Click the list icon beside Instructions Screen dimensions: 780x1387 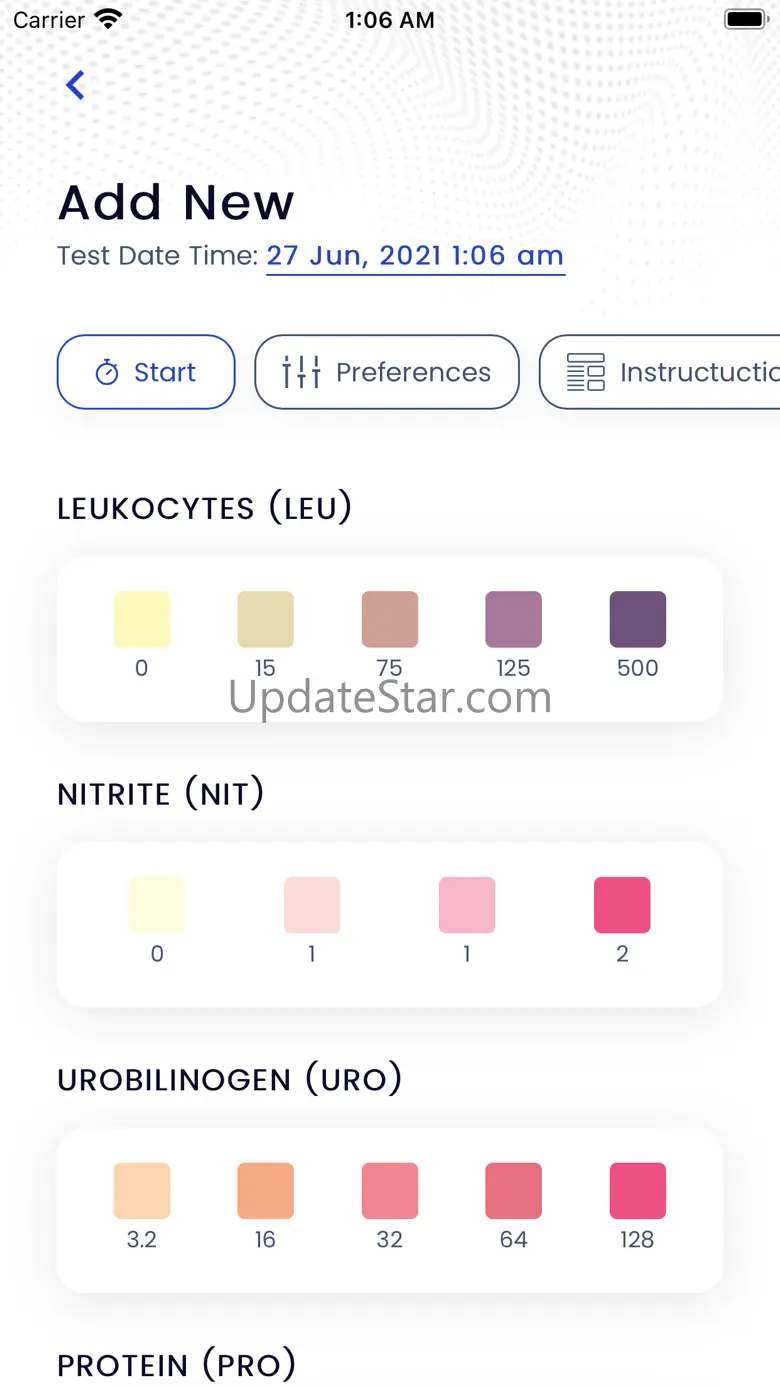click(x=586, y=372)
